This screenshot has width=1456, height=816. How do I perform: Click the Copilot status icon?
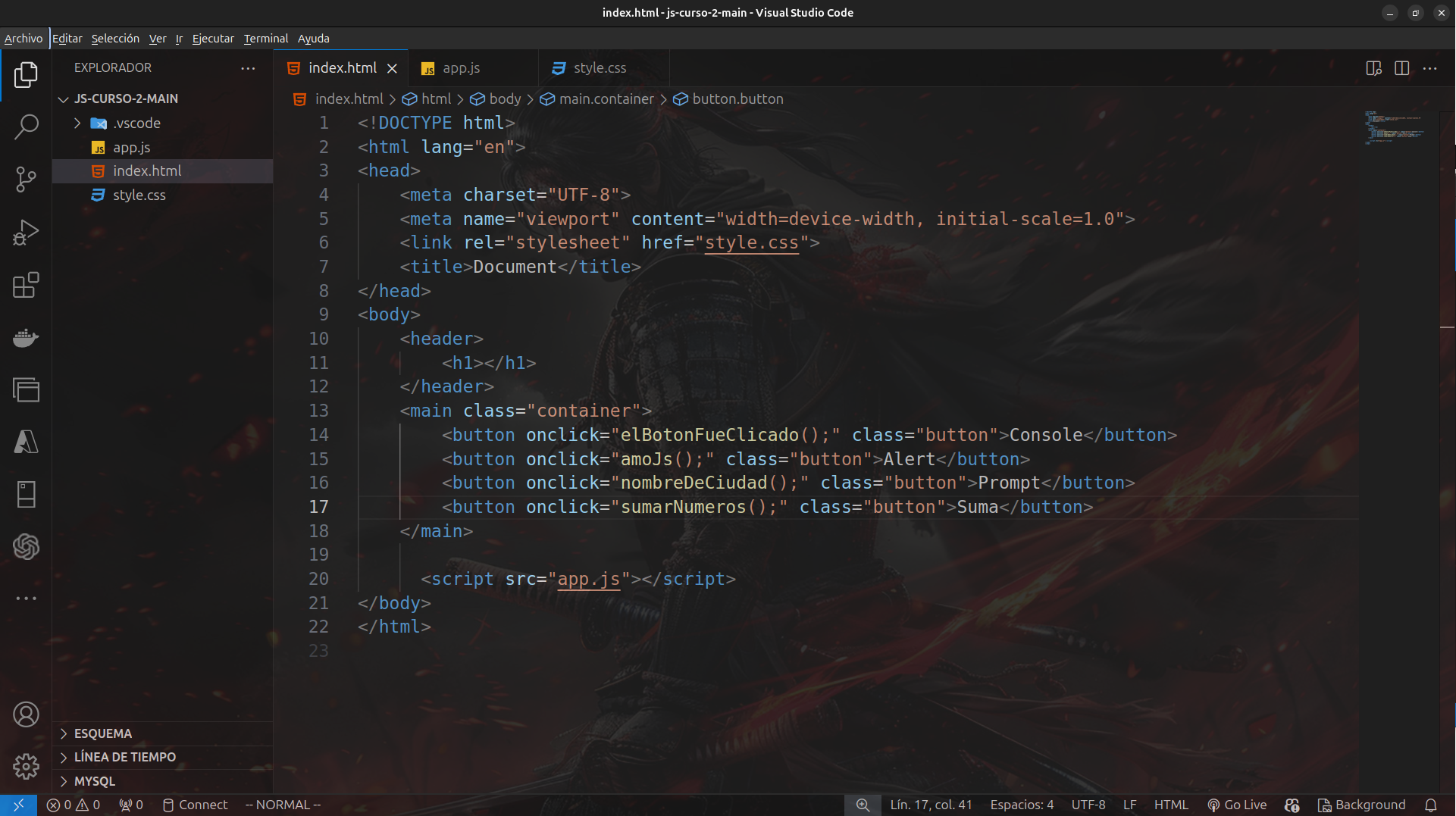click(1292, 805)
